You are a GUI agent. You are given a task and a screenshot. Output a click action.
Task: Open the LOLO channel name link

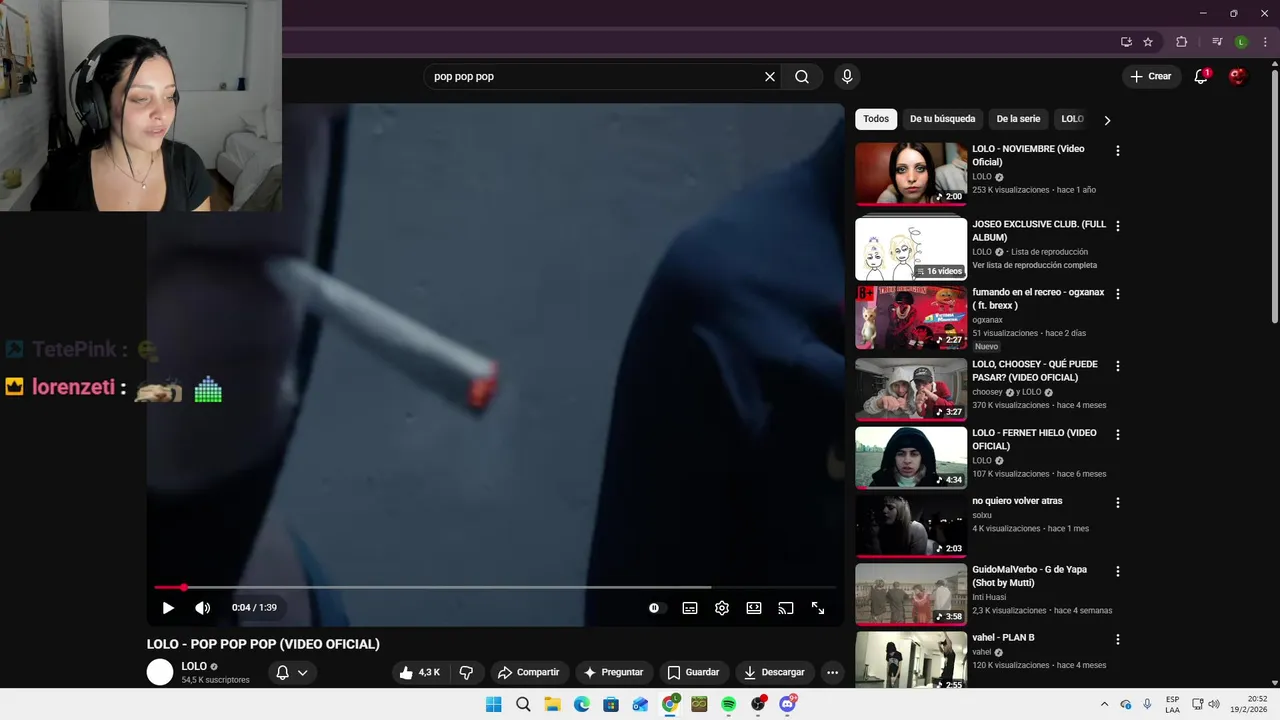194,666
